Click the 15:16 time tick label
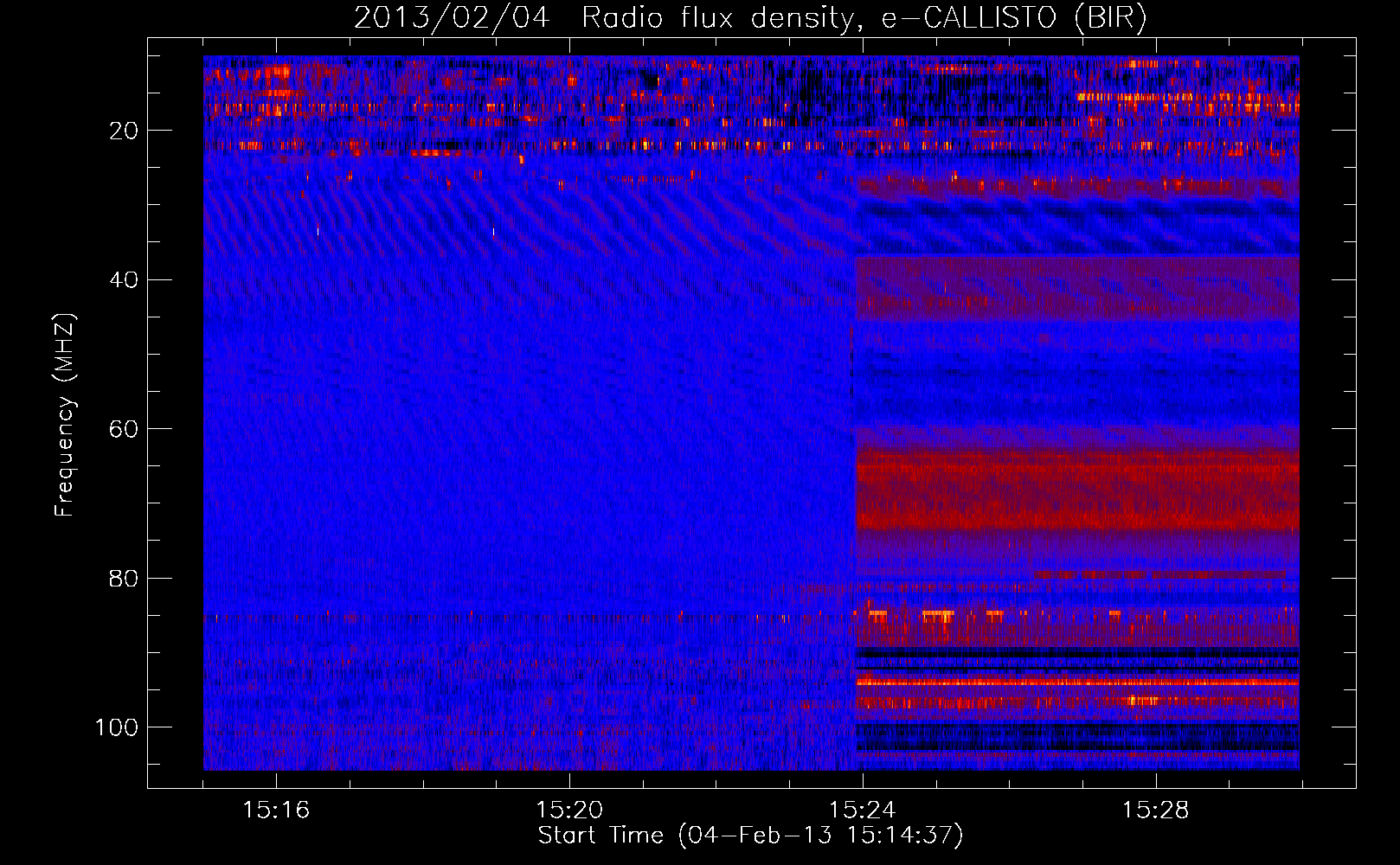 pyautogui.click(x=276, y=811)
